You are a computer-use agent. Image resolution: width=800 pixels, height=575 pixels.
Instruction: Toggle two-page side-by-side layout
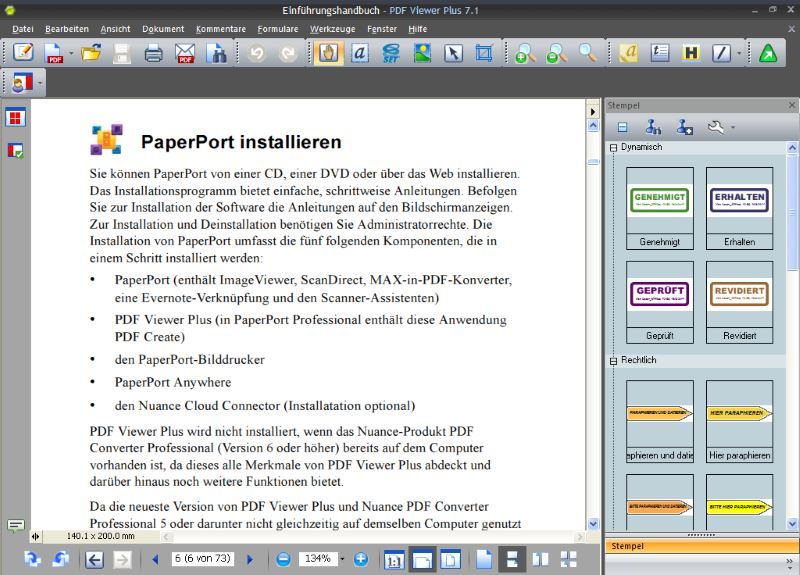pyautogui.click(x=540, y=559)
